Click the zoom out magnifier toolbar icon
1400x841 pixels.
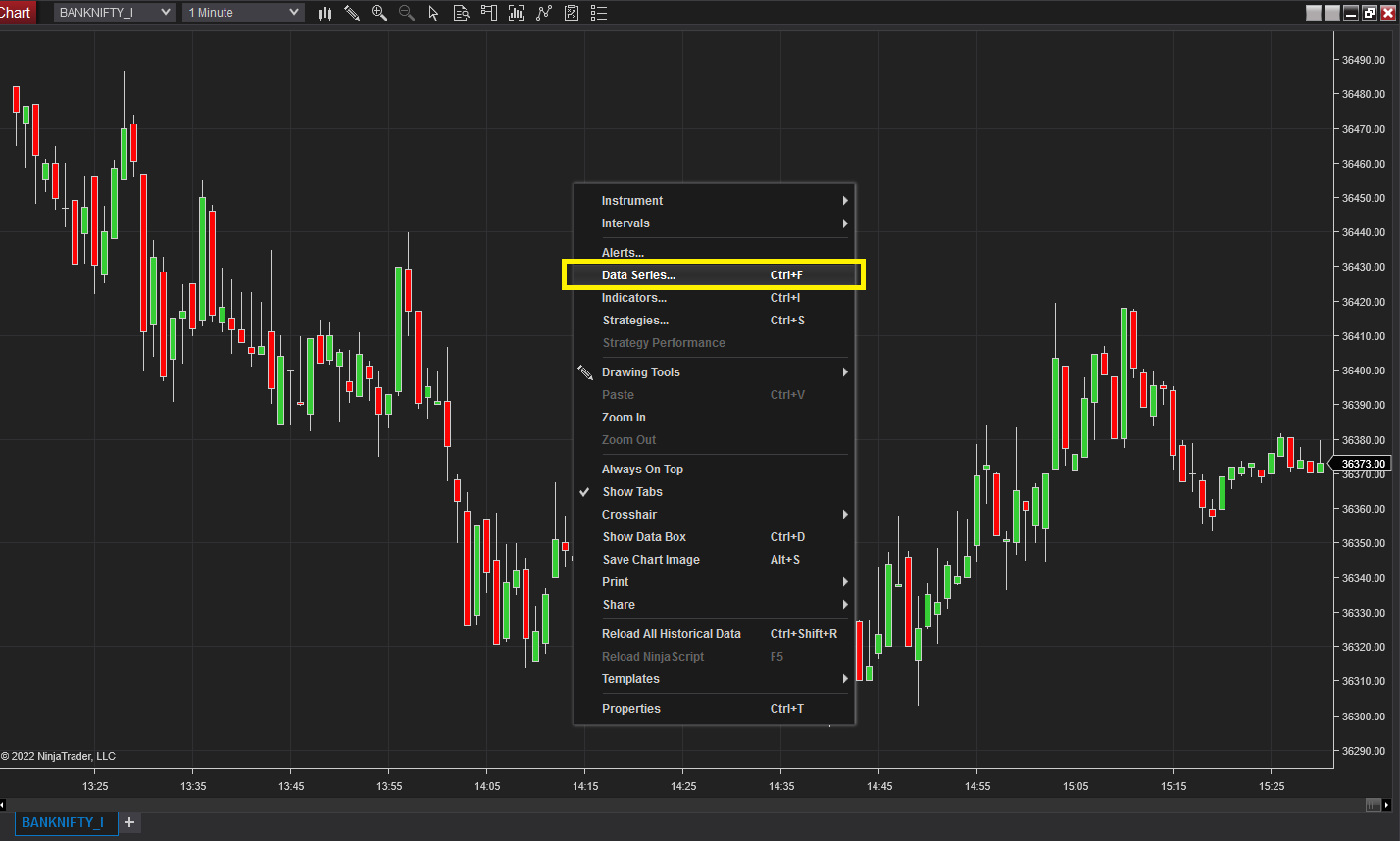tap(406, 13)
